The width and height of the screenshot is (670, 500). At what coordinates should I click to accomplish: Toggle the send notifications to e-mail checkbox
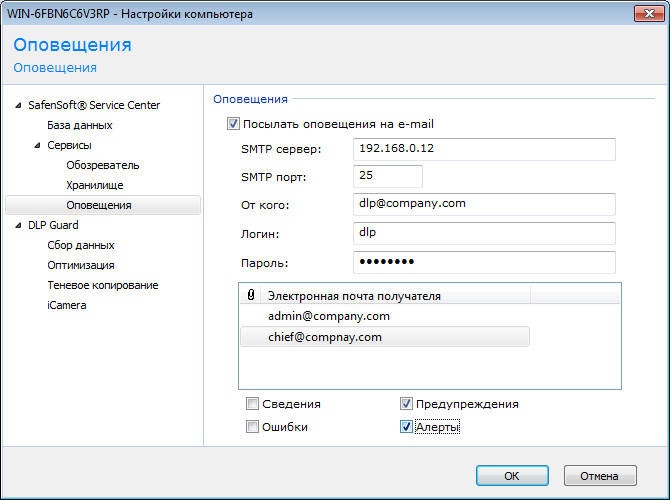tap(234, 124)
